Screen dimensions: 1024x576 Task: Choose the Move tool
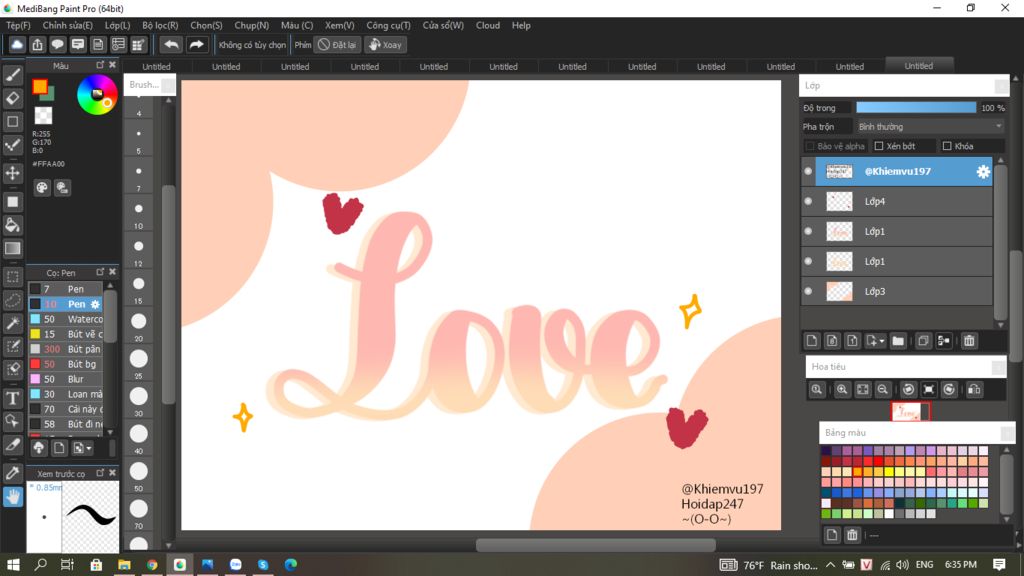(x=12, y=173)
